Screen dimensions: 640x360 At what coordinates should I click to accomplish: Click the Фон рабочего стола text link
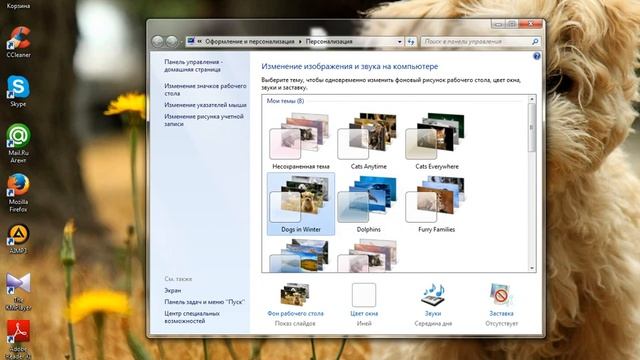pyautogui.click(x=295, y=313)
